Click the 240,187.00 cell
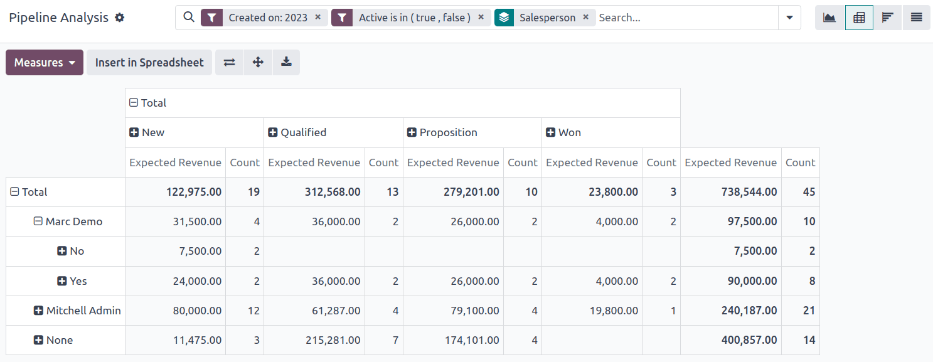This screenshot has width=933, height=362. 731,311
